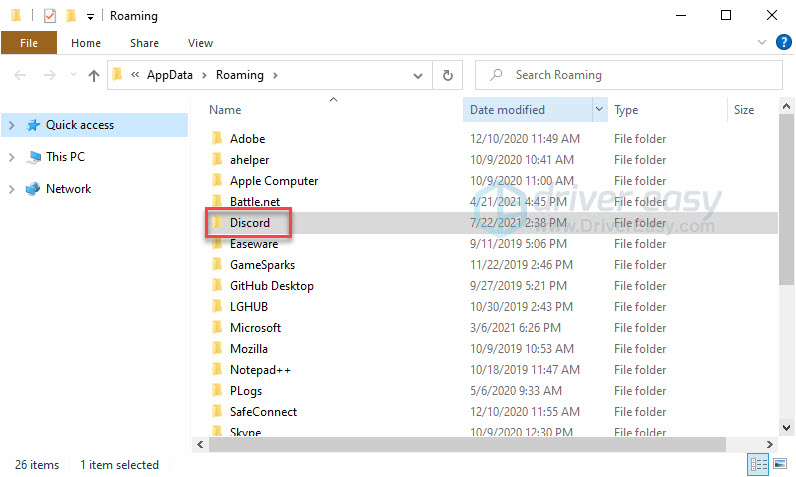This screenshot has width=796, height=477.
Task: Select the Adobe folder
Action: point(247,139)
